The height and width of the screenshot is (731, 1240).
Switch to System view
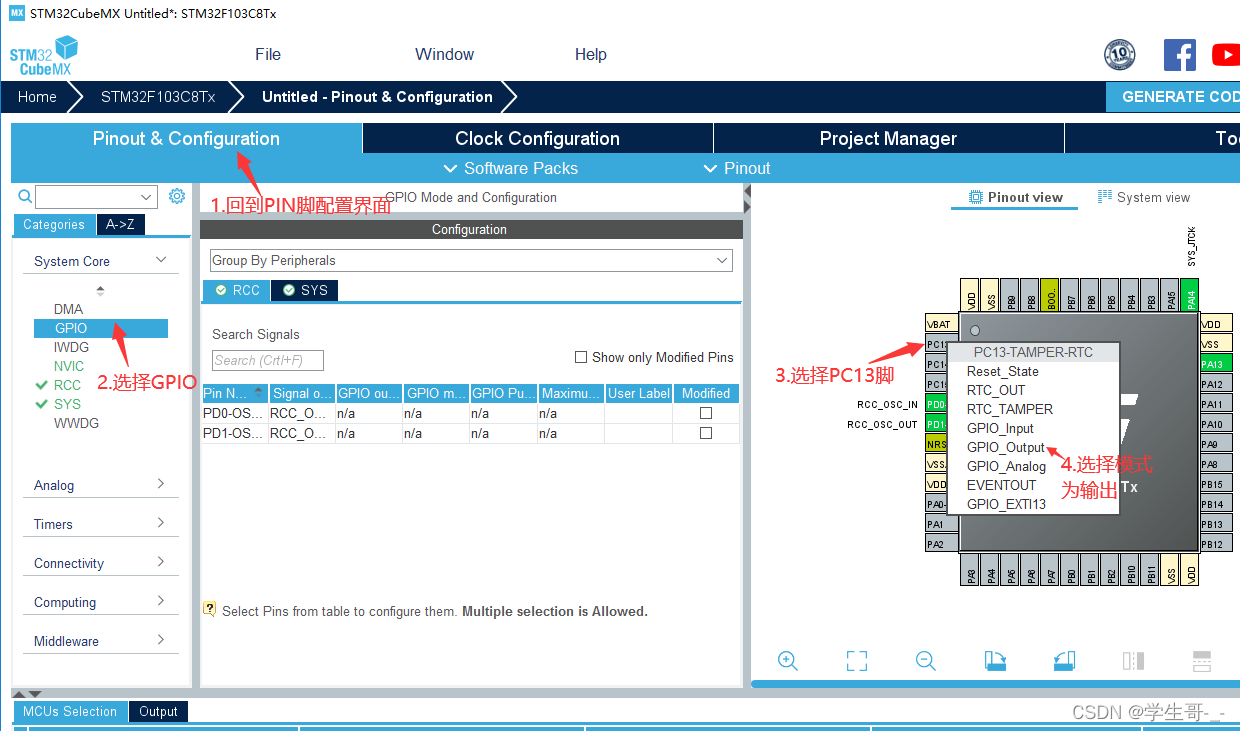point(1144,197)
